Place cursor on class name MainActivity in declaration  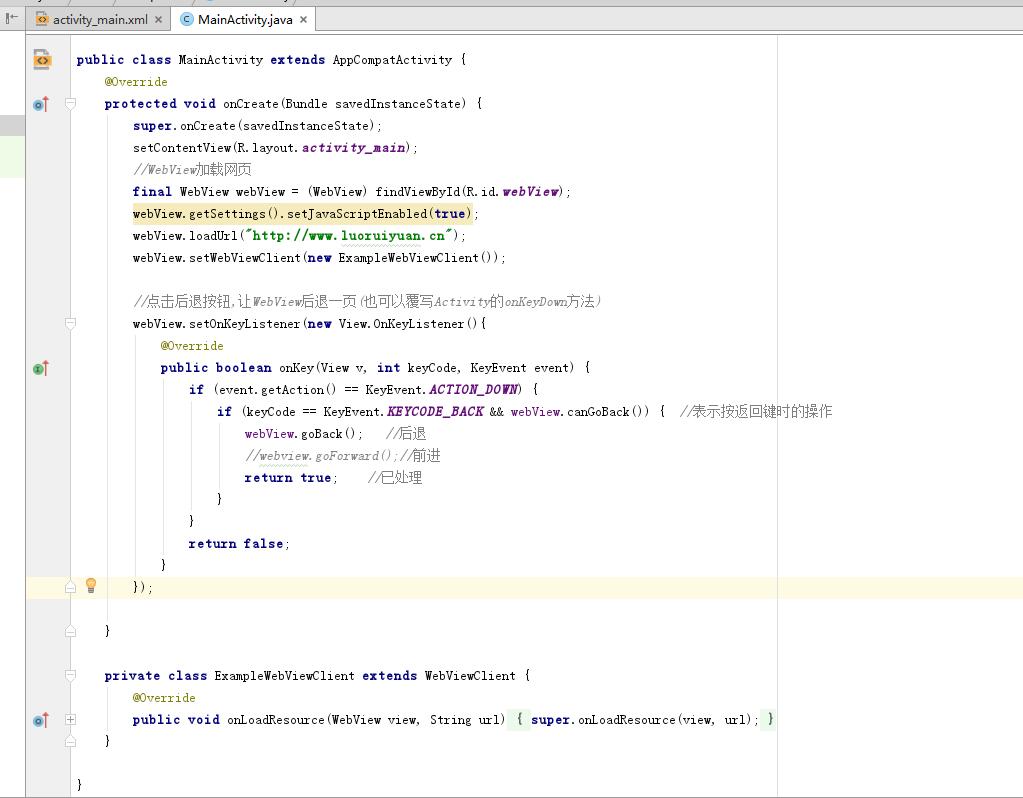point(221,59)
